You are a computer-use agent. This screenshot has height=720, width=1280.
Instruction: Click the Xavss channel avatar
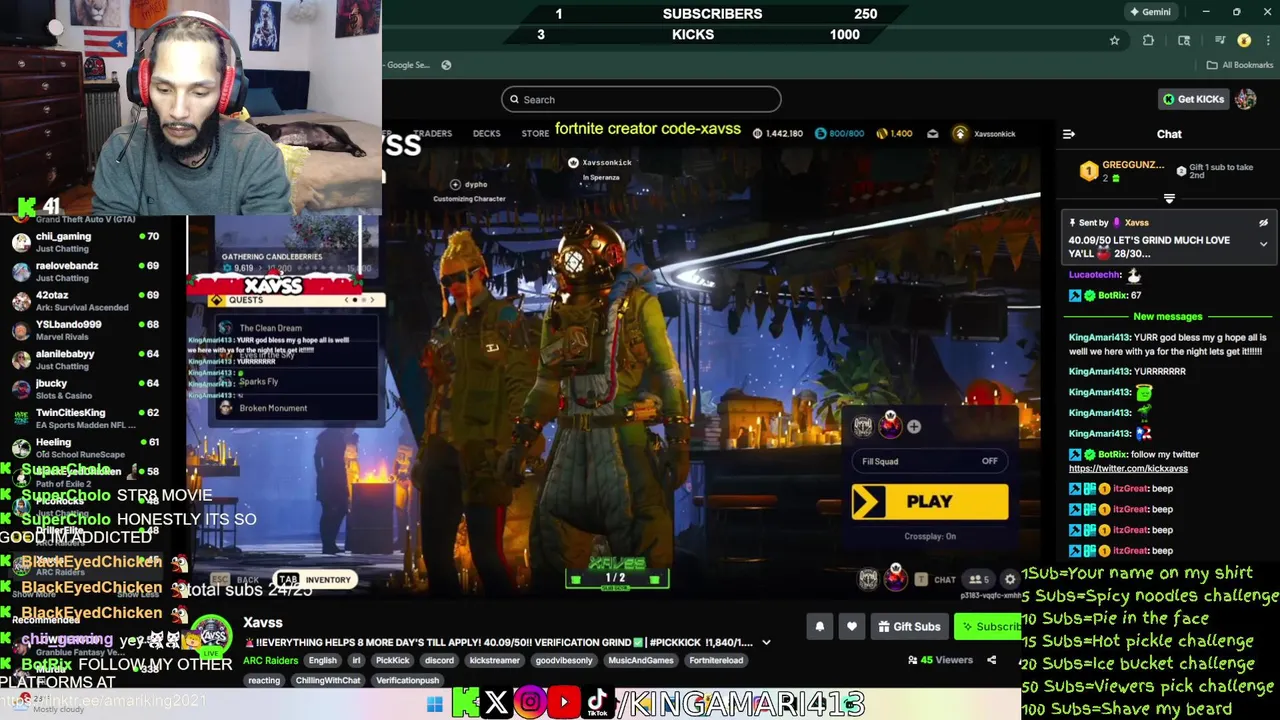212,636
